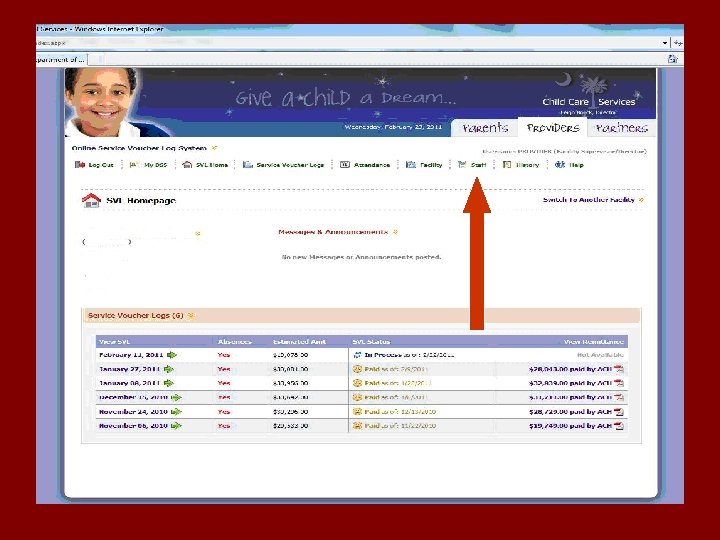Viewport: 720px width, 540px height.
Task: Click green arrow beside January 27, 2011
Action: coord(169,369)
